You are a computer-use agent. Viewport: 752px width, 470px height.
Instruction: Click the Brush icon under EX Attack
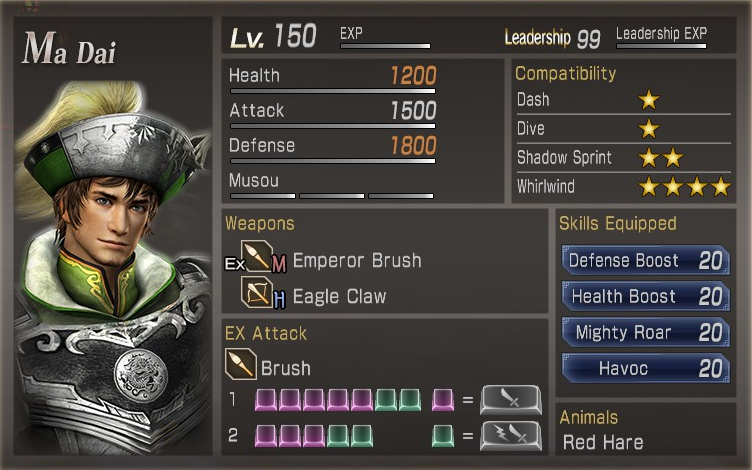(241, 364)
